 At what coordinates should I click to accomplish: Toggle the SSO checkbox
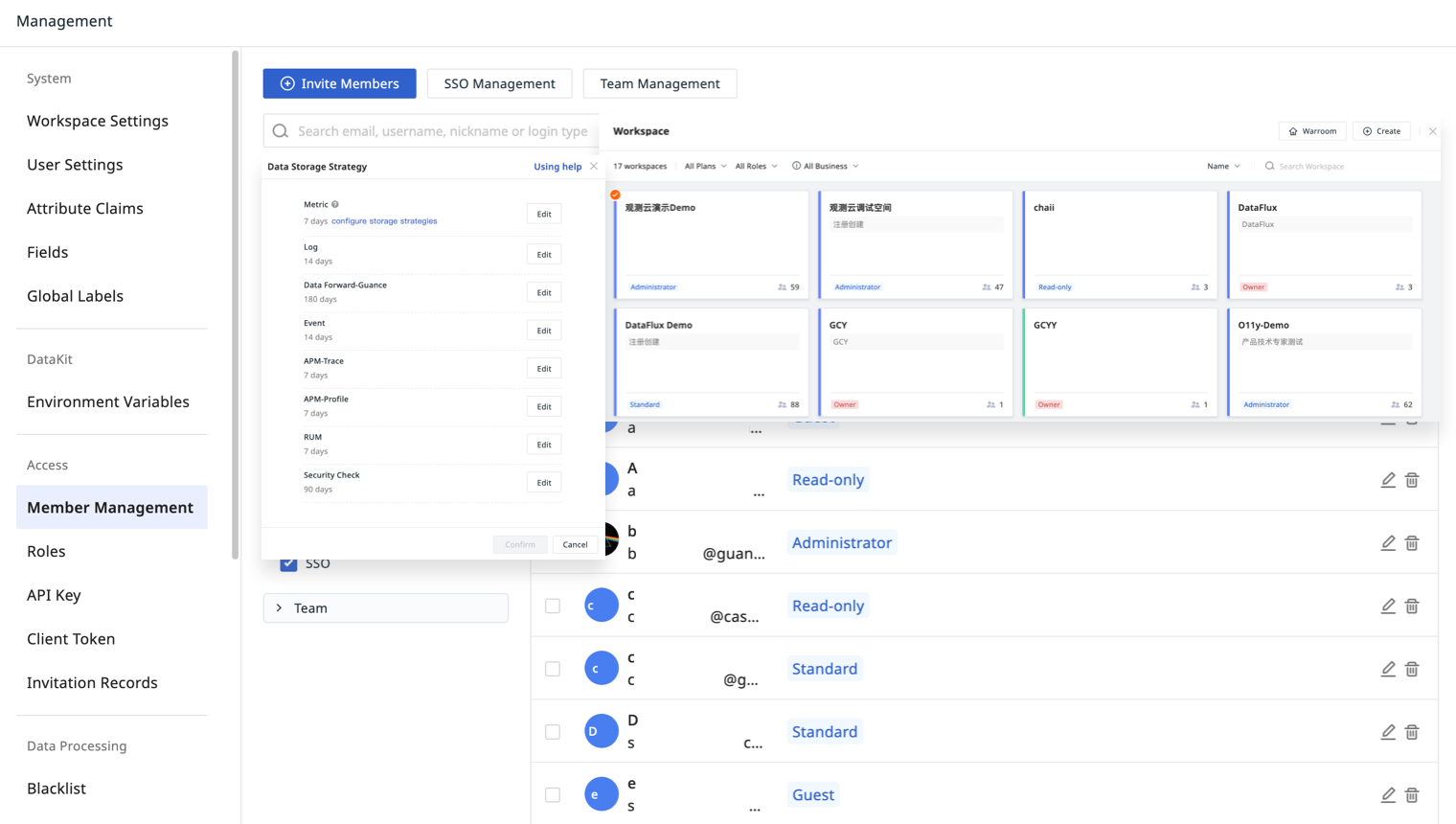tap(288, 563)
